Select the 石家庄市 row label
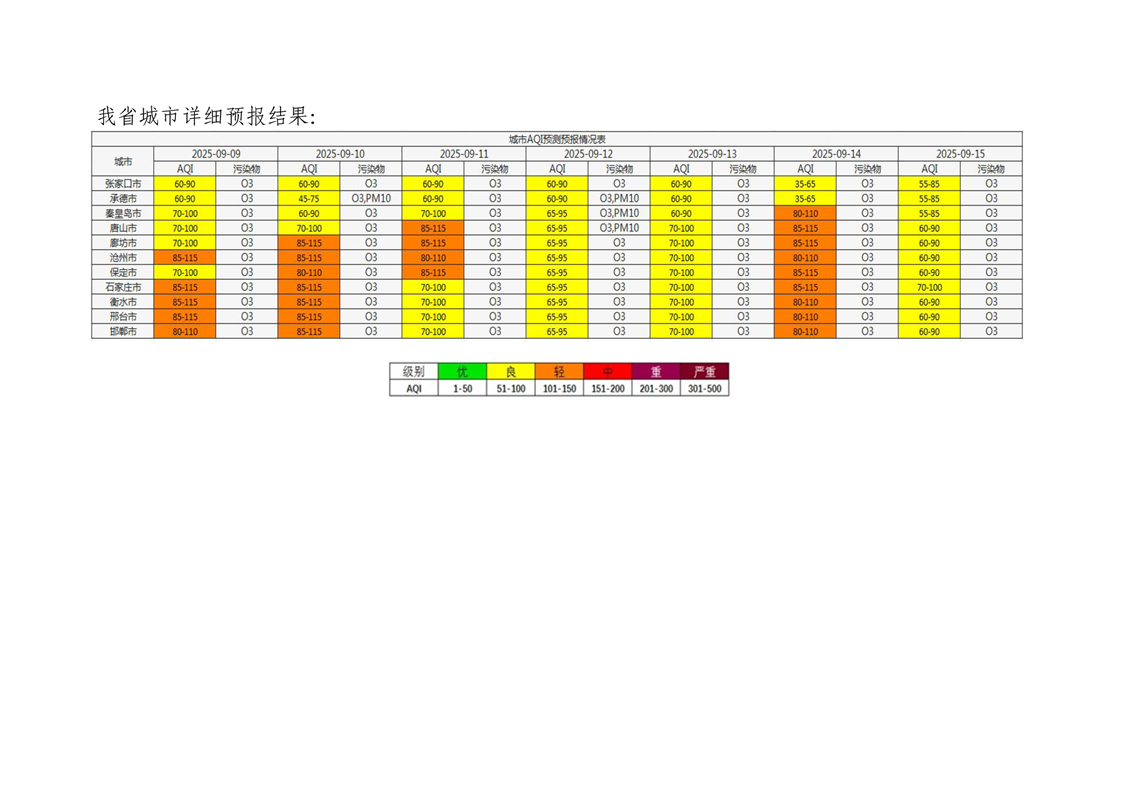Image resolution: width=1122 pixels, height=793 pixels. (123, 287)
